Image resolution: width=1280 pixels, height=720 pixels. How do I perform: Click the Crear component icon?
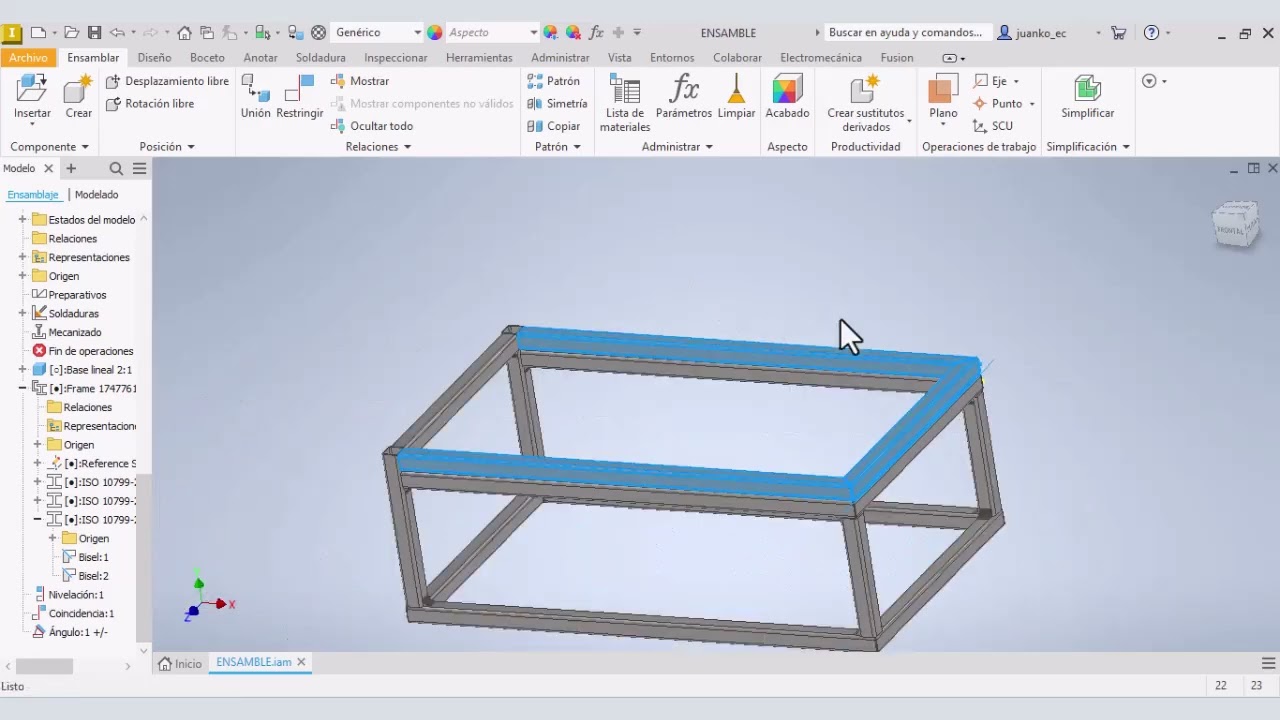pos(78,89)
